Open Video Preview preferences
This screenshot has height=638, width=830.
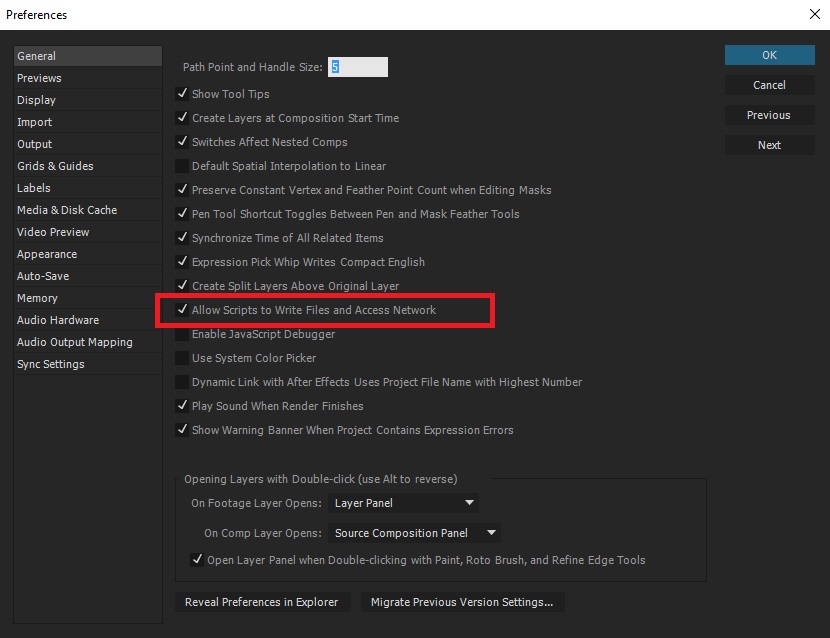tap(88, 232)
